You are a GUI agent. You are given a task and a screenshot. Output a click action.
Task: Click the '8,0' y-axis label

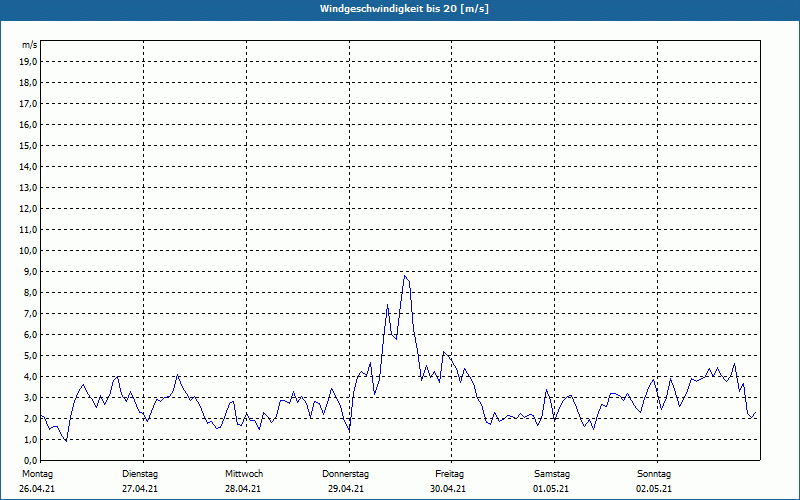point(31,293)
